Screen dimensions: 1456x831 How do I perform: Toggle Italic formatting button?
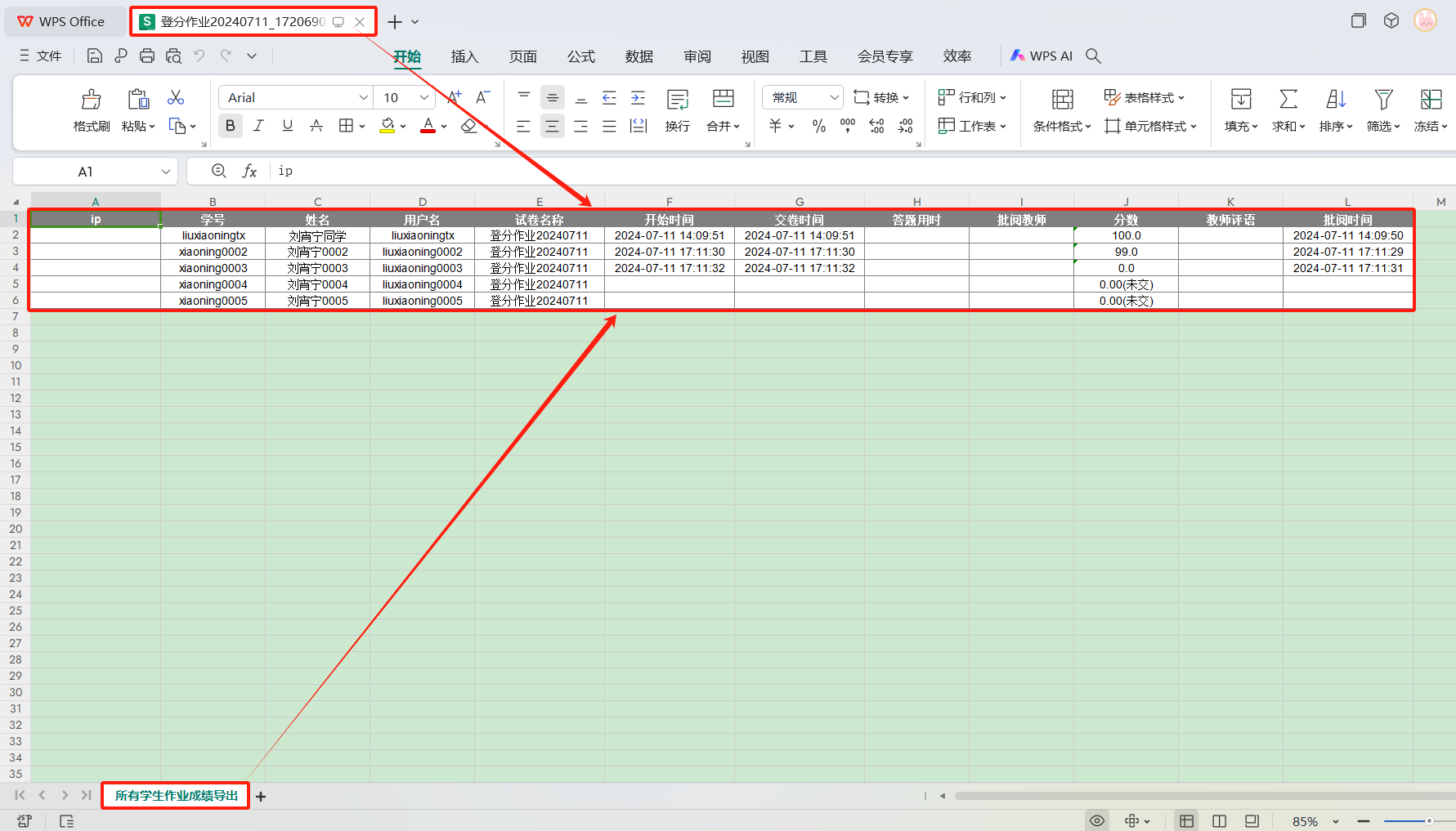pyautogui.click(x=258, y=126)
